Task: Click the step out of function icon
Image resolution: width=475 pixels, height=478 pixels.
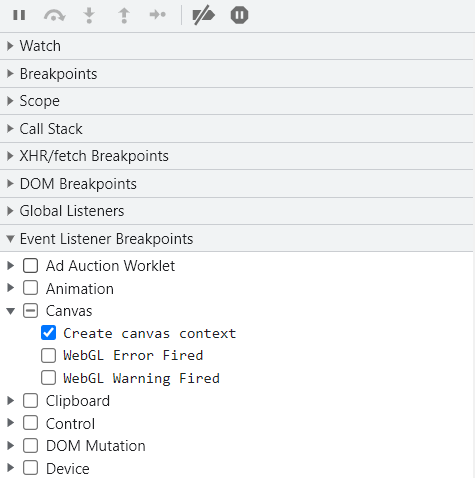Action: pyautogui.click(x=124, y=15)
